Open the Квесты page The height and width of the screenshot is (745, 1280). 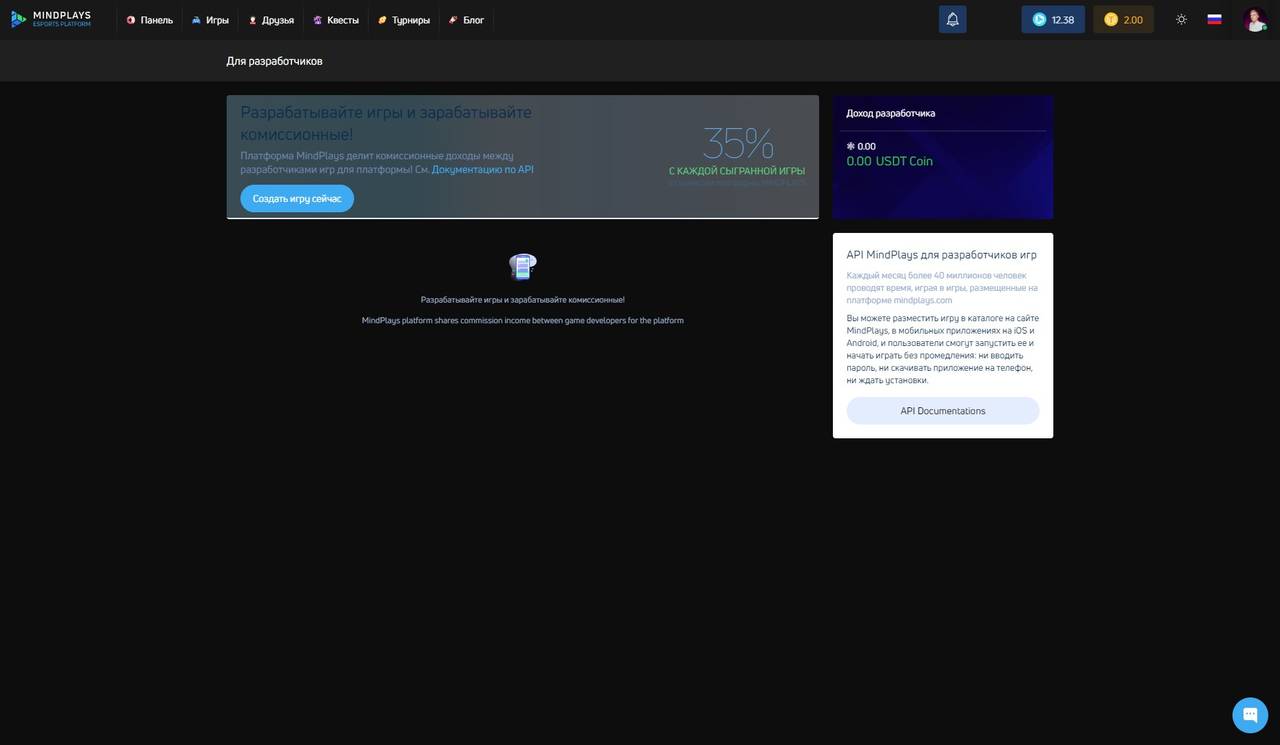pyautogui.click(x=335, y=20)
